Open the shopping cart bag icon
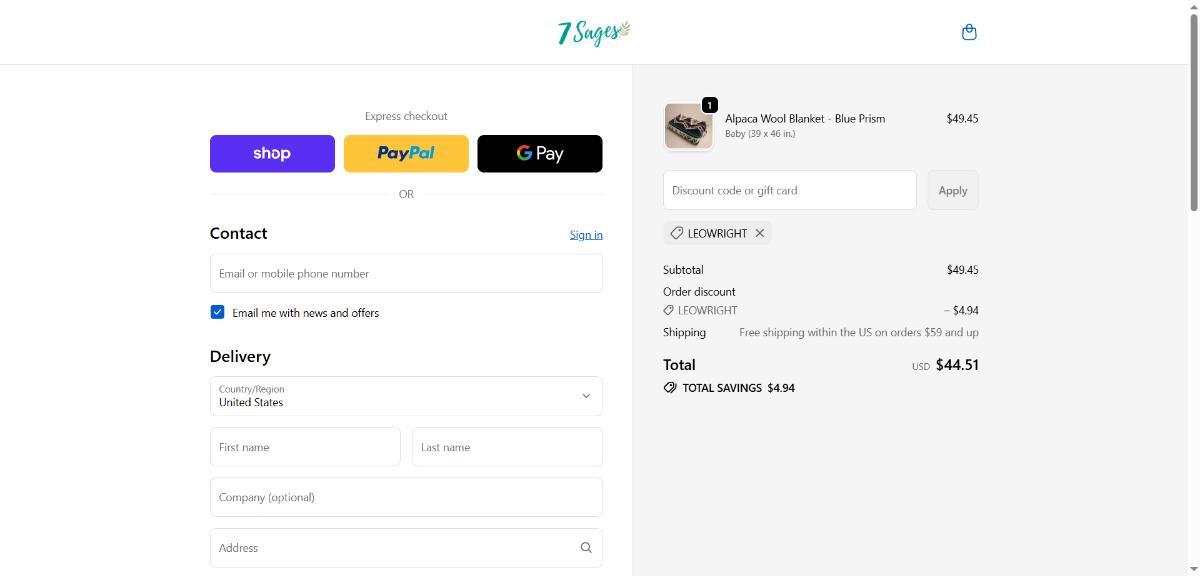1200x576 pixels. point(968,32)
